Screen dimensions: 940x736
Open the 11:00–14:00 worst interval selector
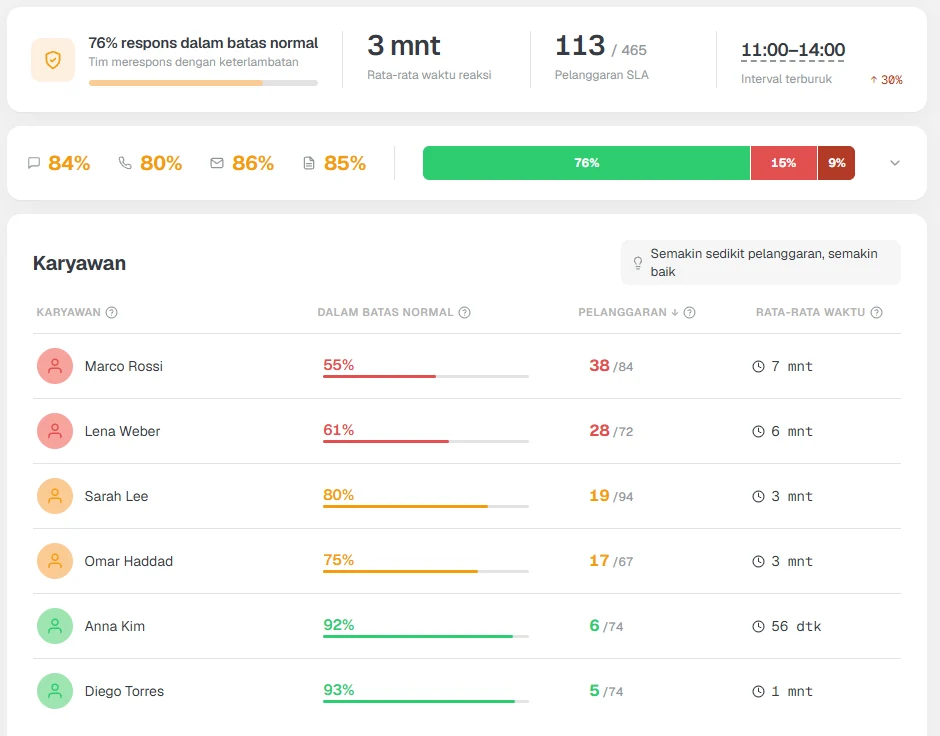pos(793,50)
